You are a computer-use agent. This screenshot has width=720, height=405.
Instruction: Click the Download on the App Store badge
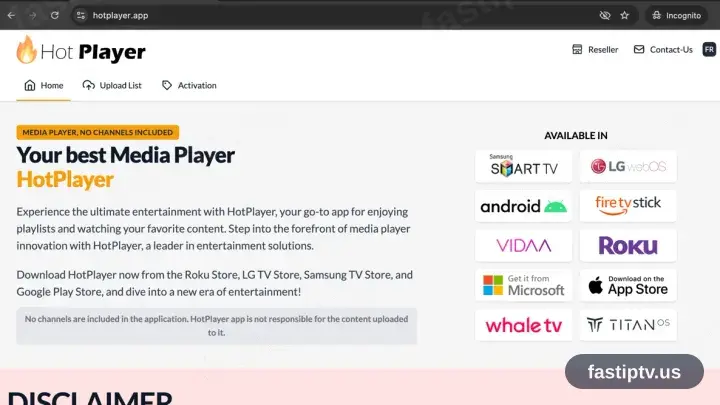tap(628, 285)
